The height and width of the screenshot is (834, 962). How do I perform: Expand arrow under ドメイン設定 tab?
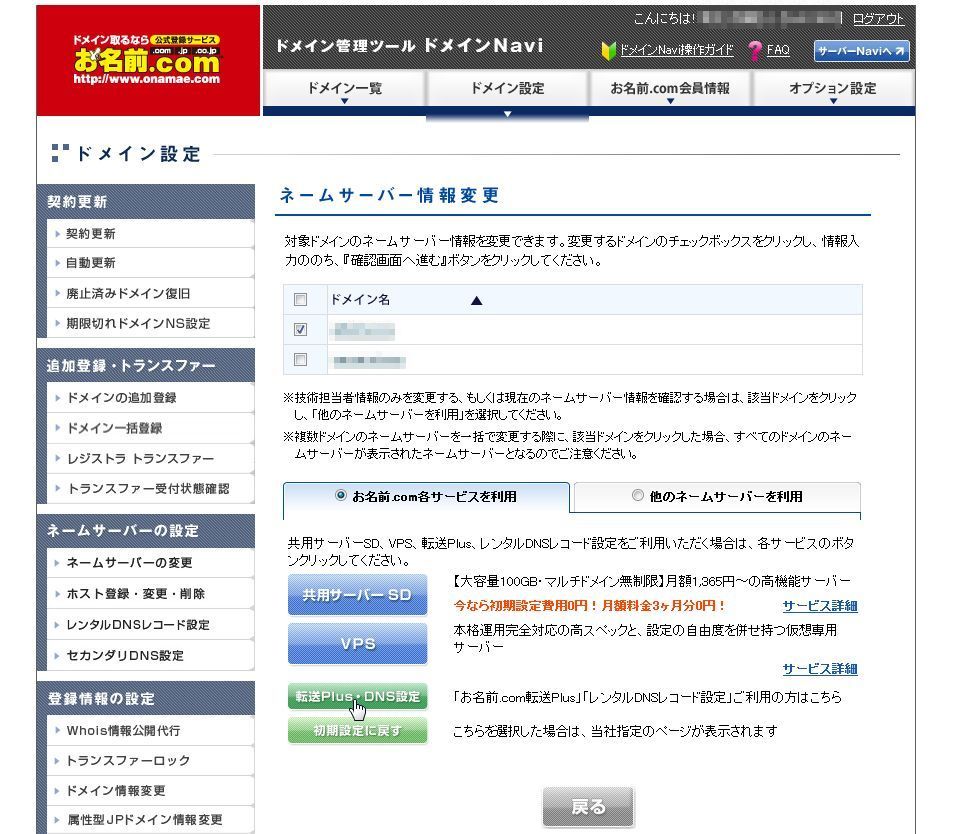coord(507,114)
